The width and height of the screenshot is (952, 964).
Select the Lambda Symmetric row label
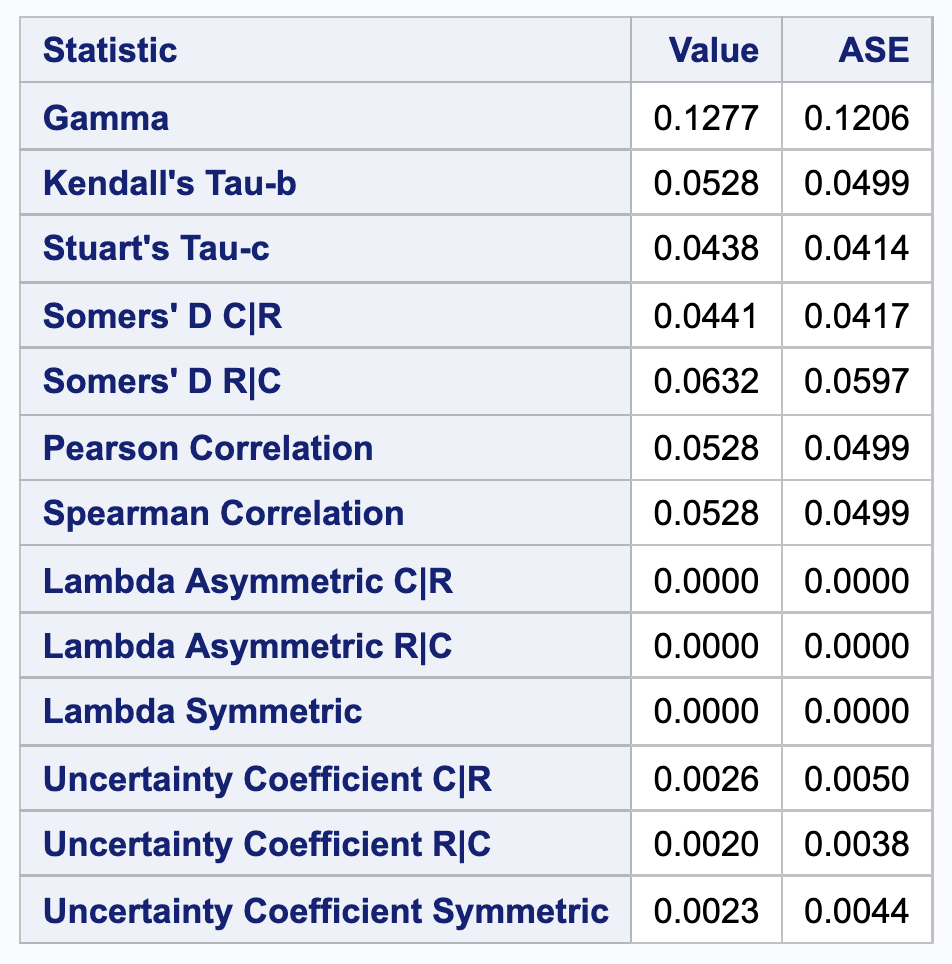pos(202,712)
